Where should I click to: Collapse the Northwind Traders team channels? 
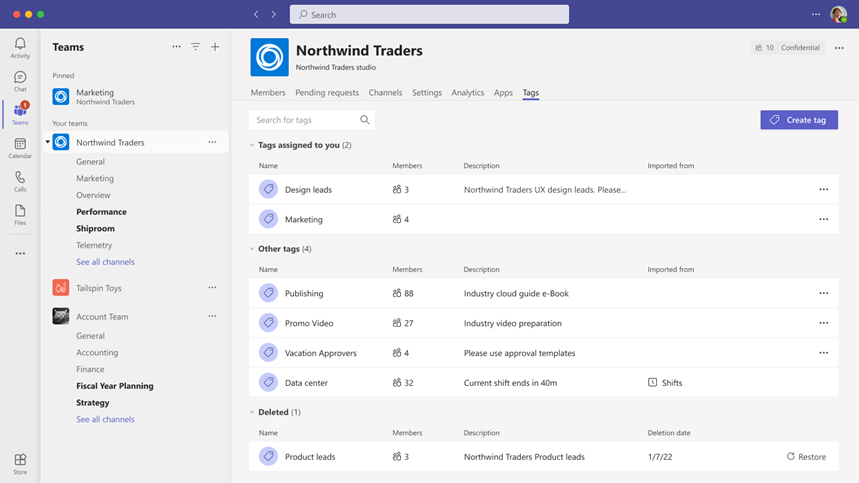point(47,142)
